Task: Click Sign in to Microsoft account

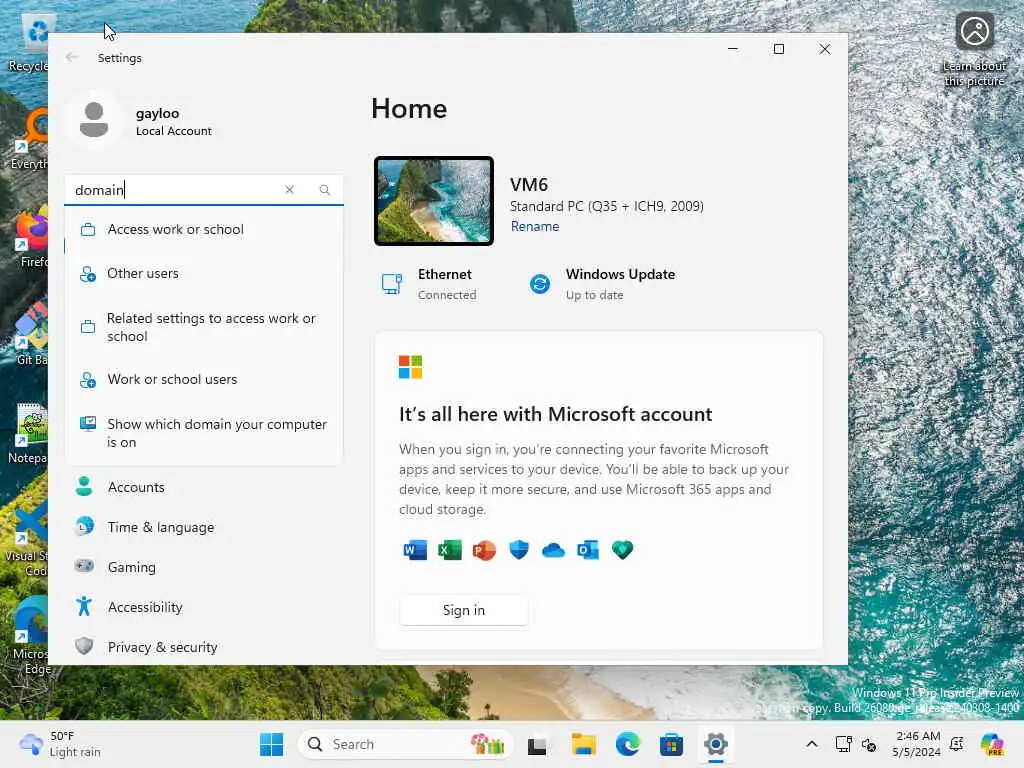Action: coord(464,610)
